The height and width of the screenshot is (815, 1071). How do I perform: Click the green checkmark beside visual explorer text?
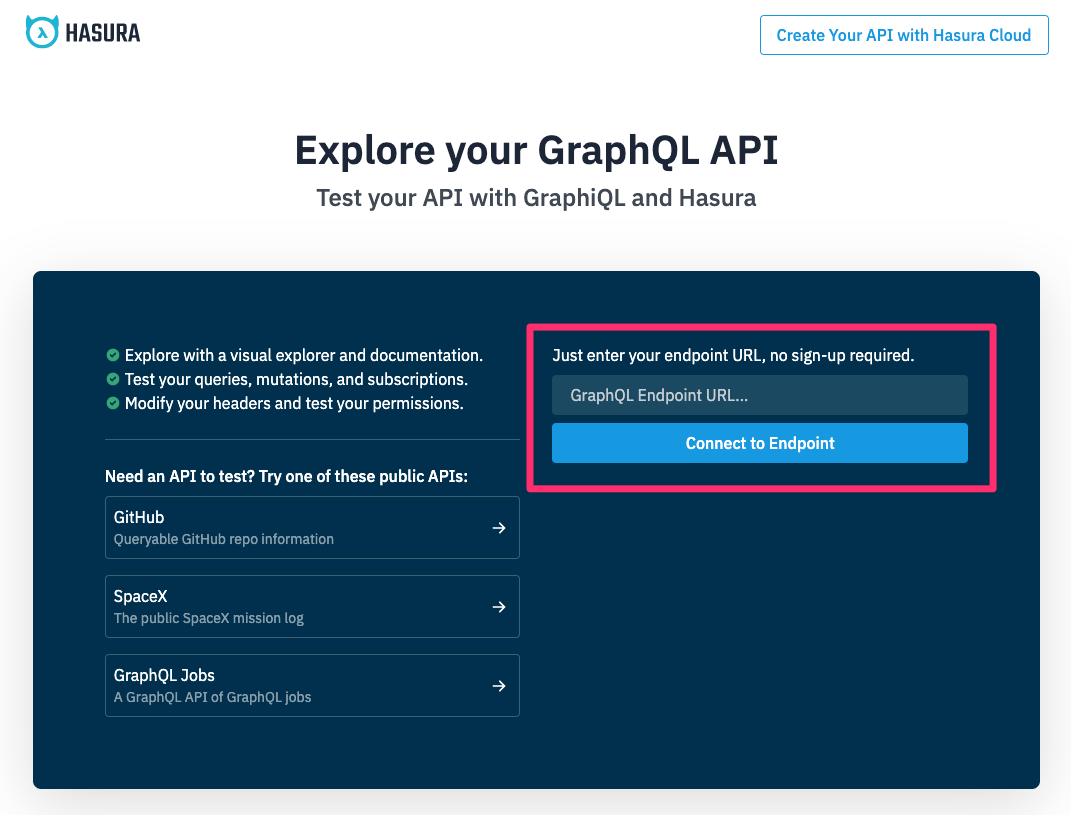[113, 355]
